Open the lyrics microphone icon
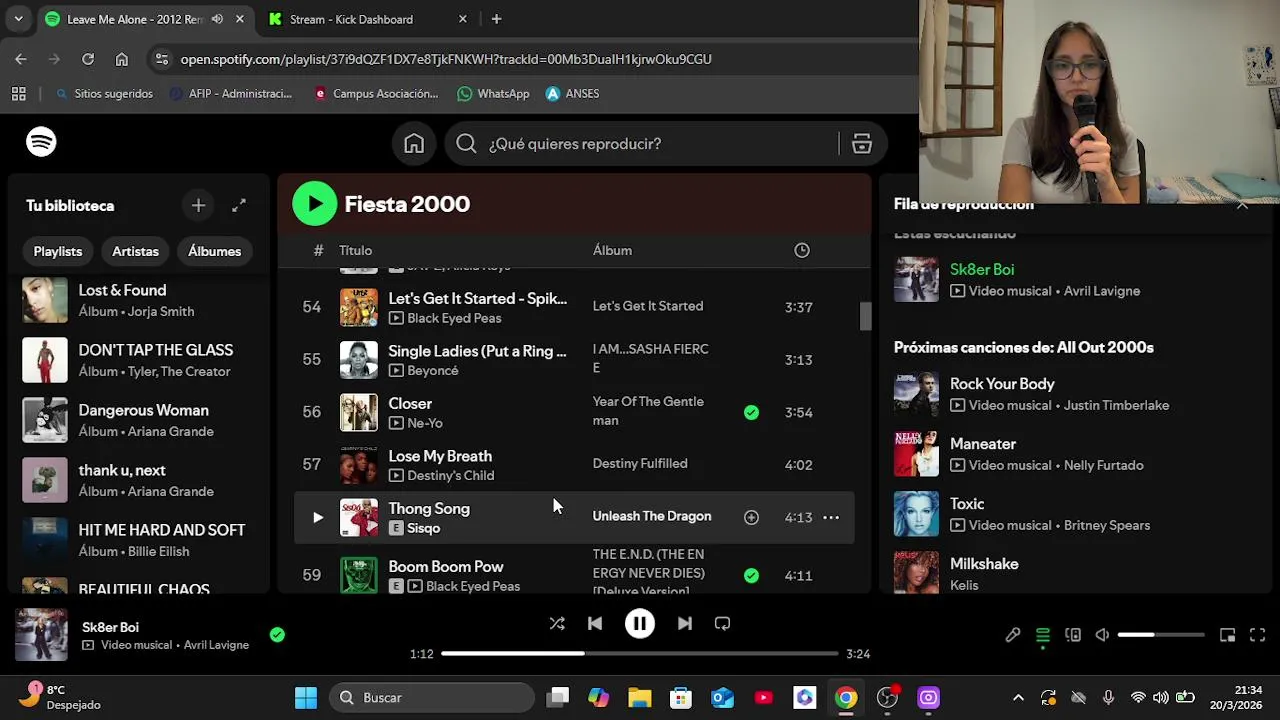1280x720 pixels. pyautogui.click(x=1013, y=635)
